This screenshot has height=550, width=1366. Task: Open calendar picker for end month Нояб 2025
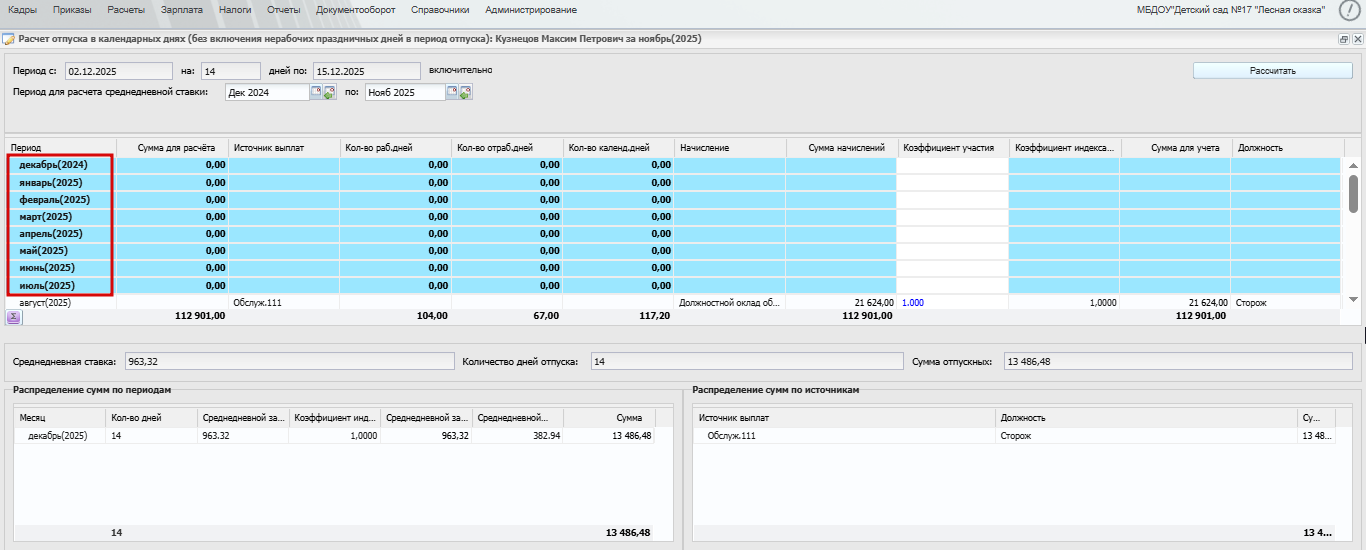click(452, 92)
